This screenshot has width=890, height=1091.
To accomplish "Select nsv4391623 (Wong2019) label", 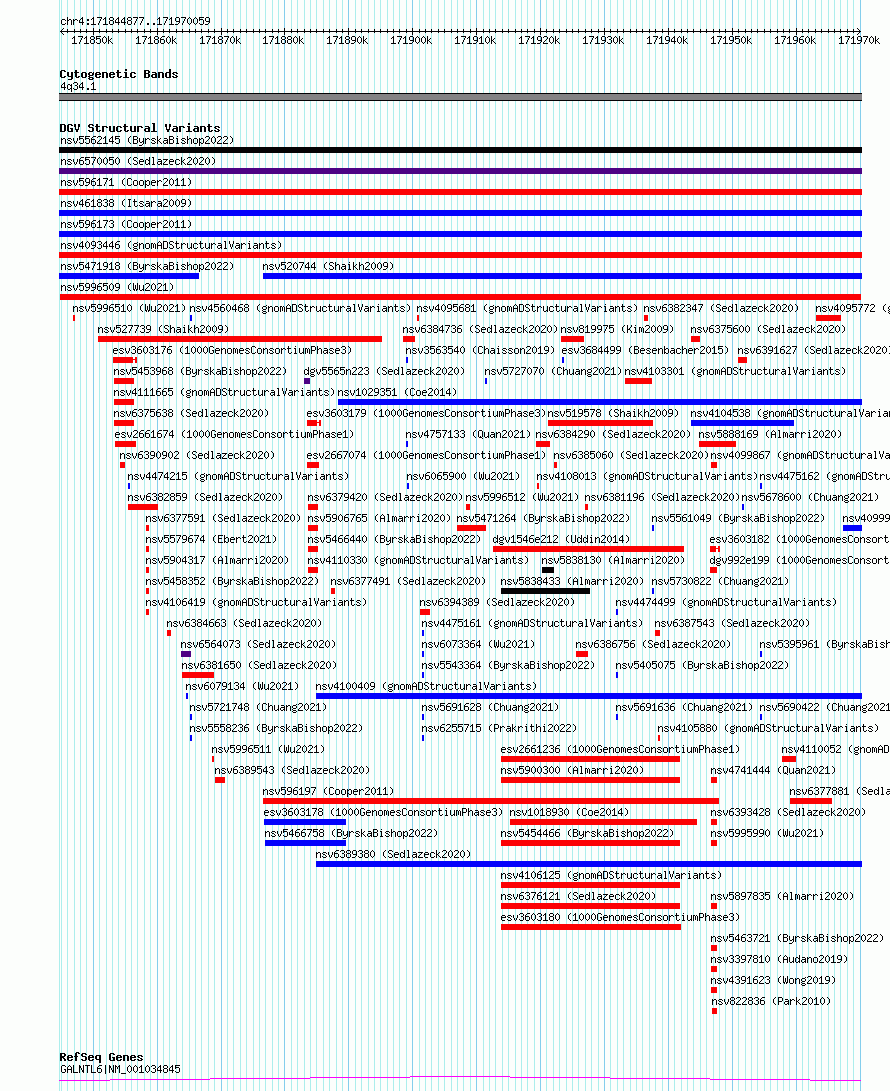I will (x=773, y=980).
